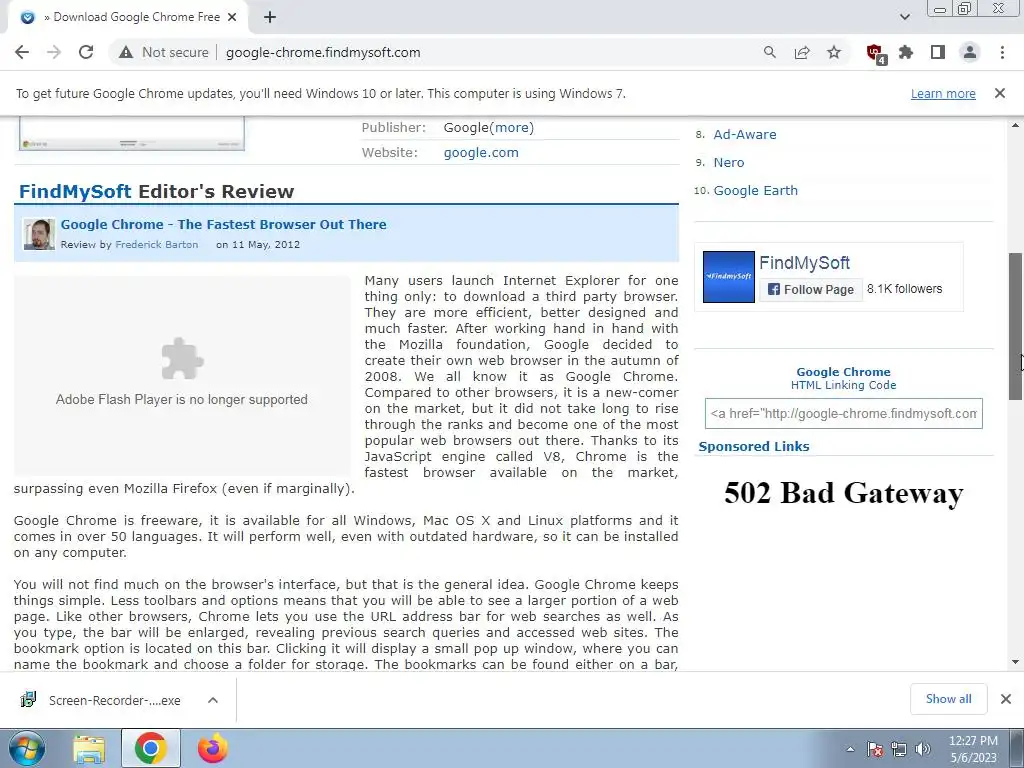Image resolution: width=1024 pixels, height=768 pixels.
Task: Open the network tray icon
Action: tap(899, 749)
